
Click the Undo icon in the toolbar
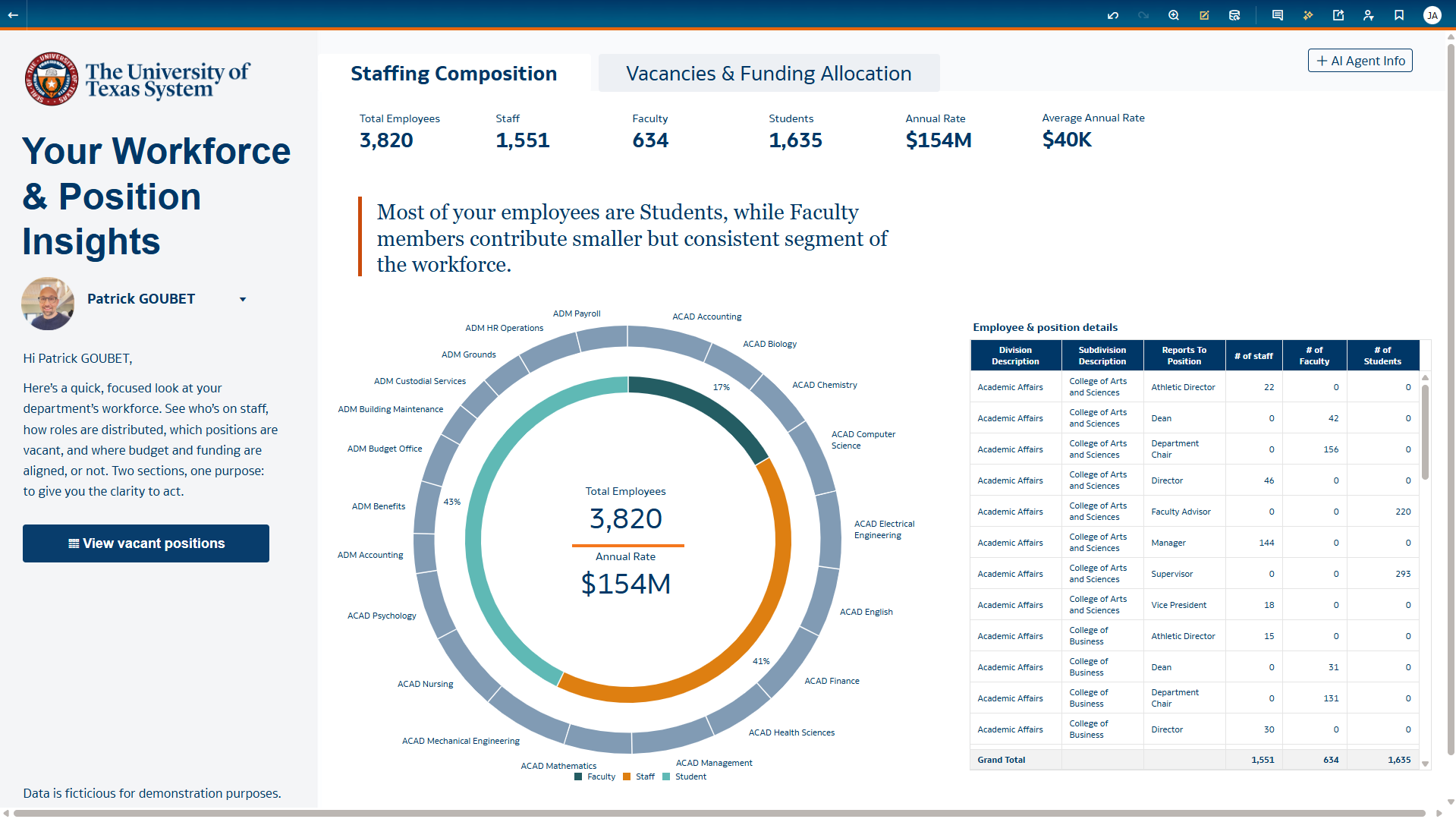click(x=1113, y=15)
